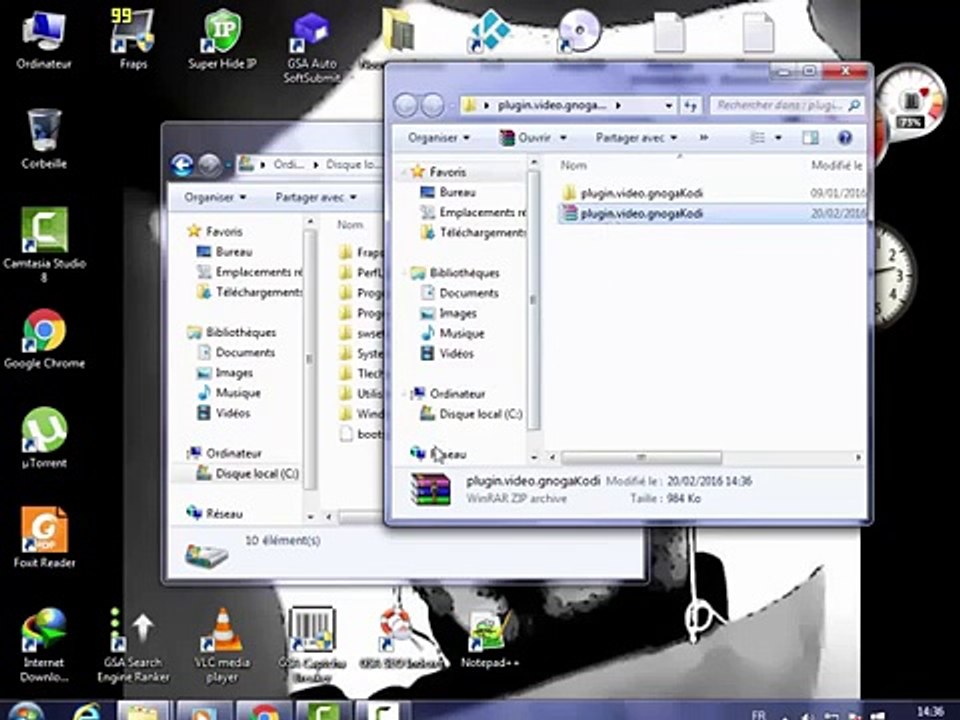Click forward arrow in front plugin window

[x=432, y=105]
